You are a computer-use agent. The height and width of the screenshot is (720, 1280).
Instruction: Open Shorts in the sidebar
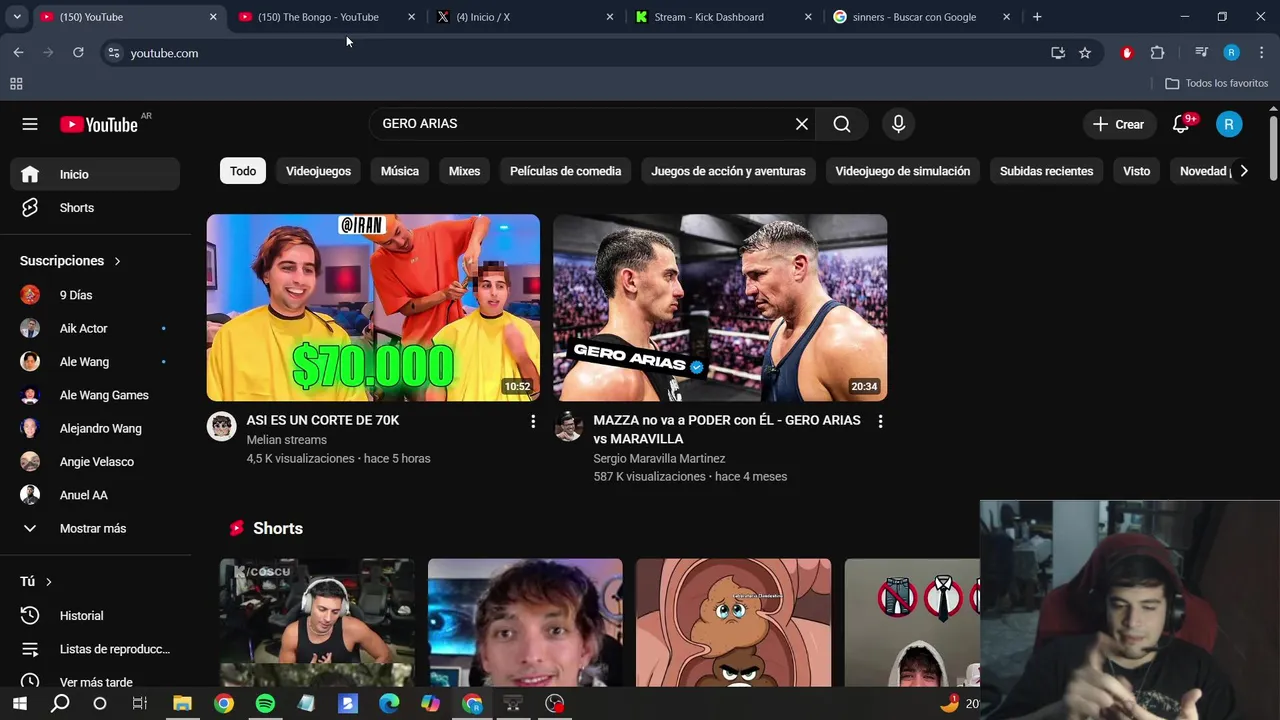96,208
